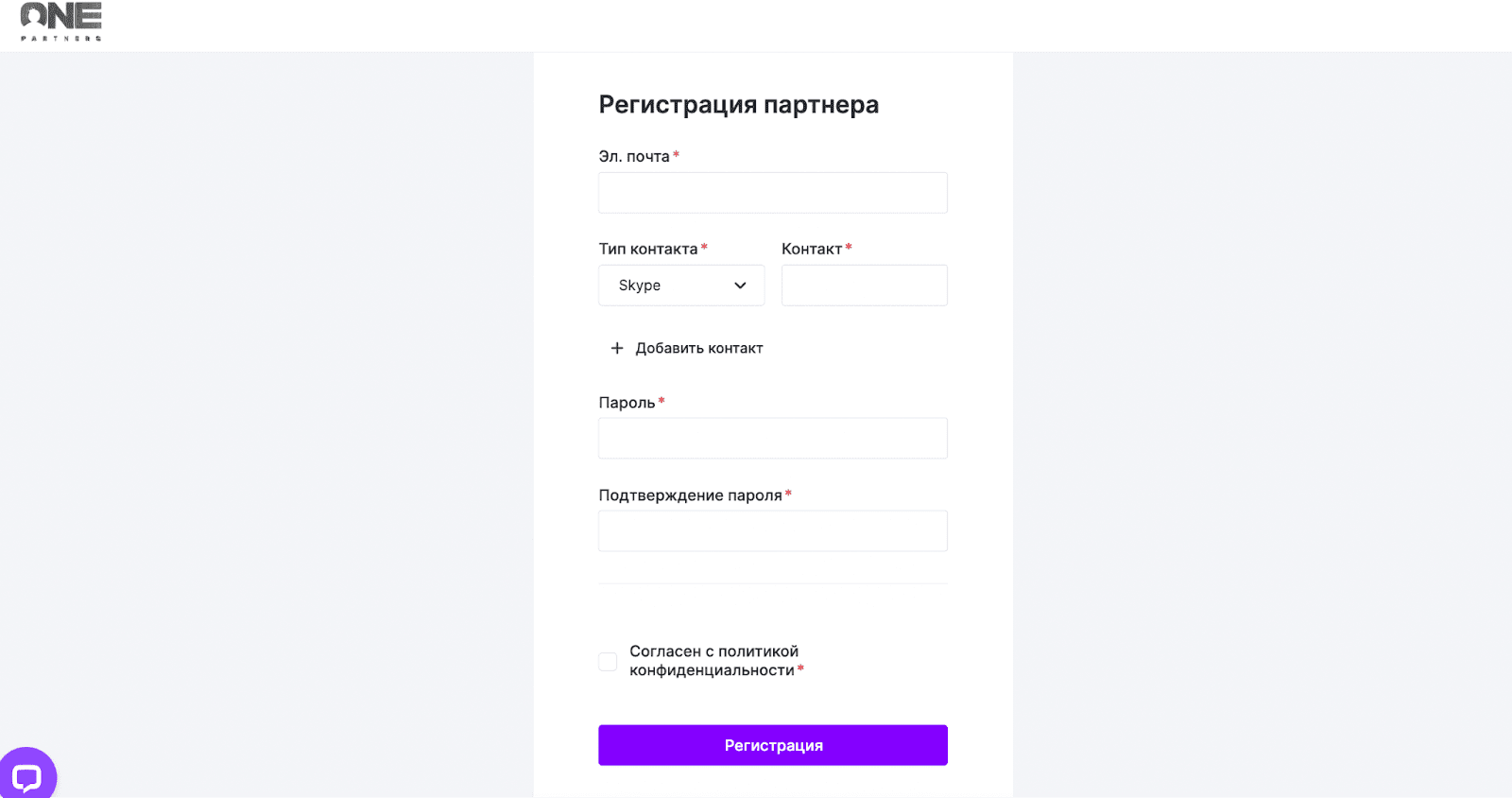Click the Контакт input field

(x=863, y=285)
